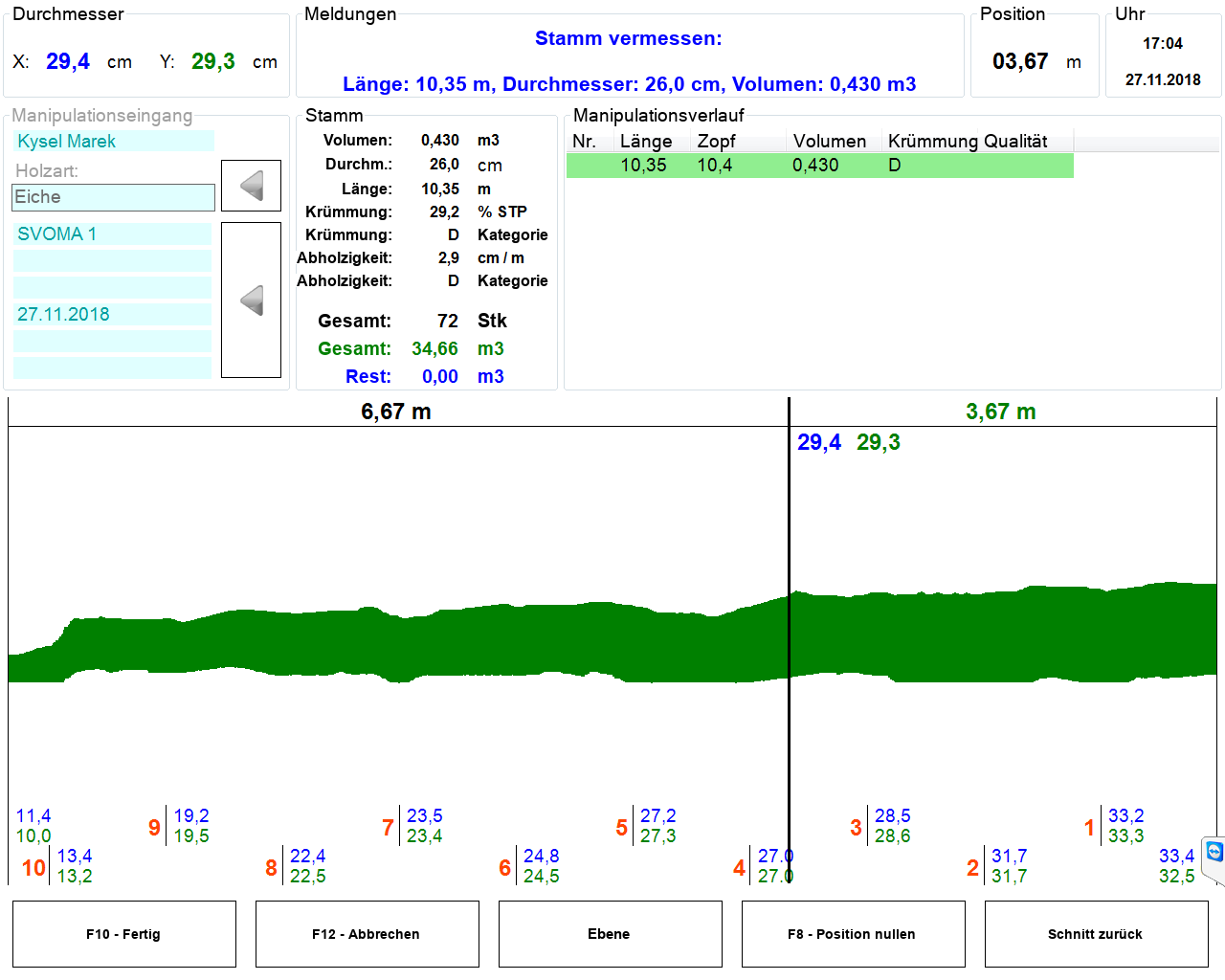Select the 27.11.2018 entry in the list
Screen dimensions: 1225x980
coord(112,314)
